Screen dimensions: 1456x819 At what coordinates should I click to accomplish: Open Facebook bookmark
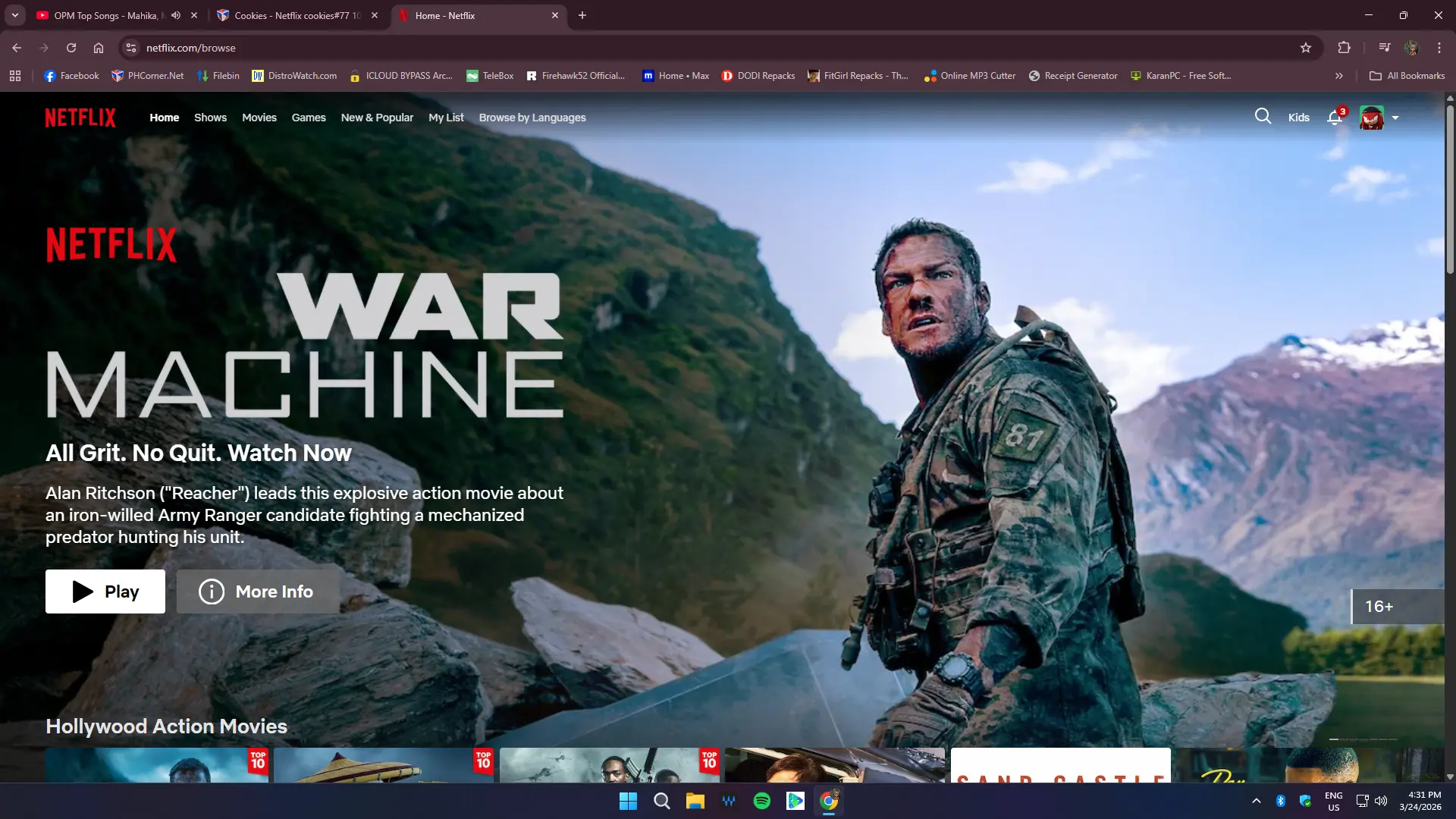(71, 76)
